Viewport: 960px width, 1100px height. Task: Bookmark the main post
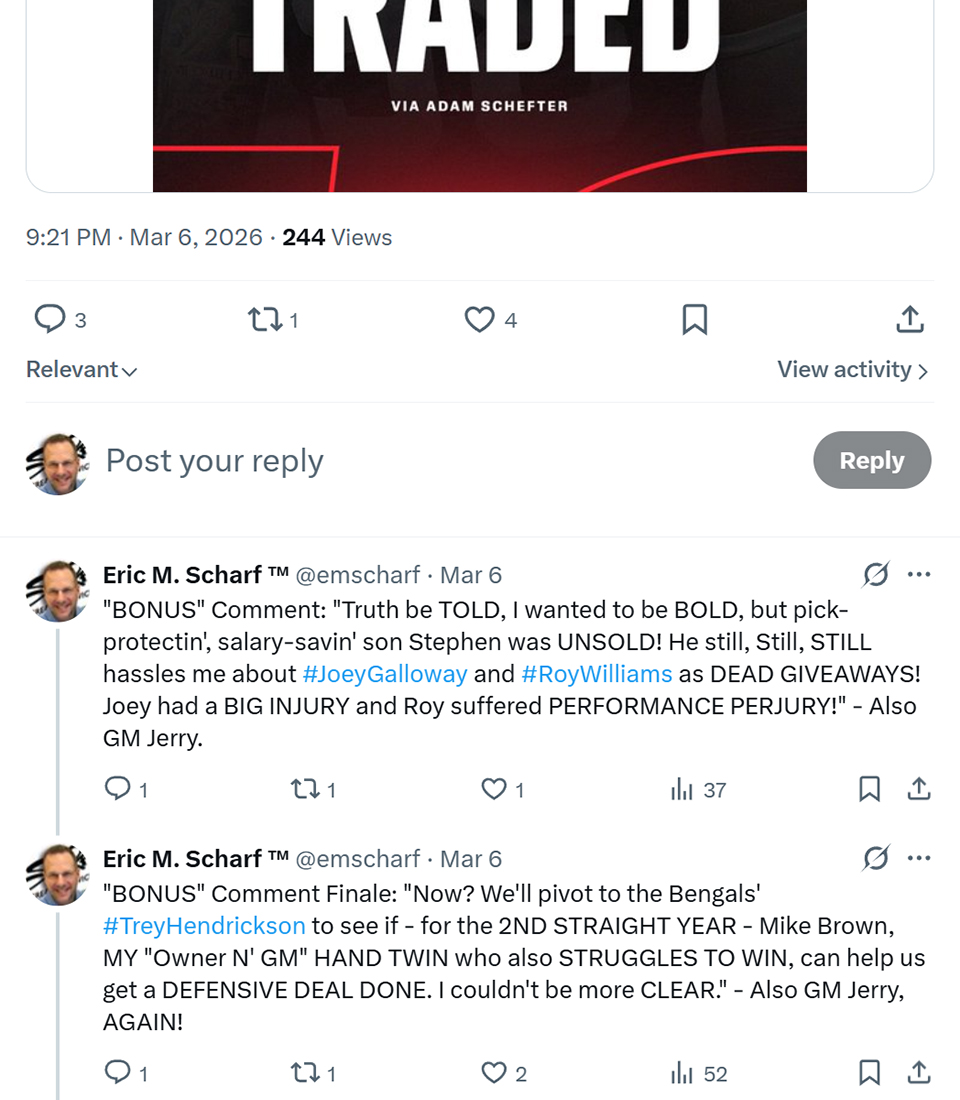694,319
